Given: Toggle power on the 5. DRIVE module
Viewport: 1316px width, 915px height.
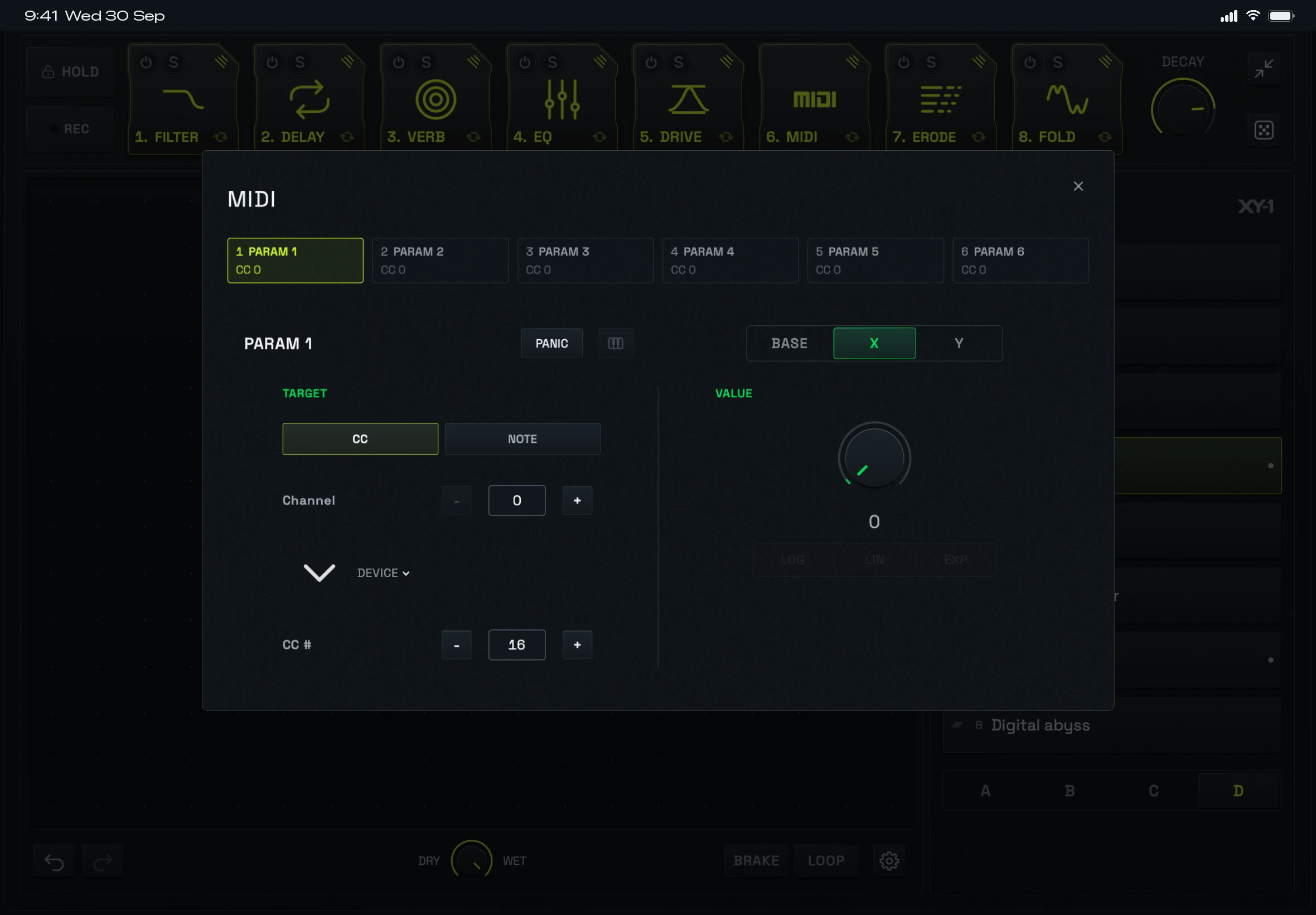Looking at the screenshot, I should [651, 62].
